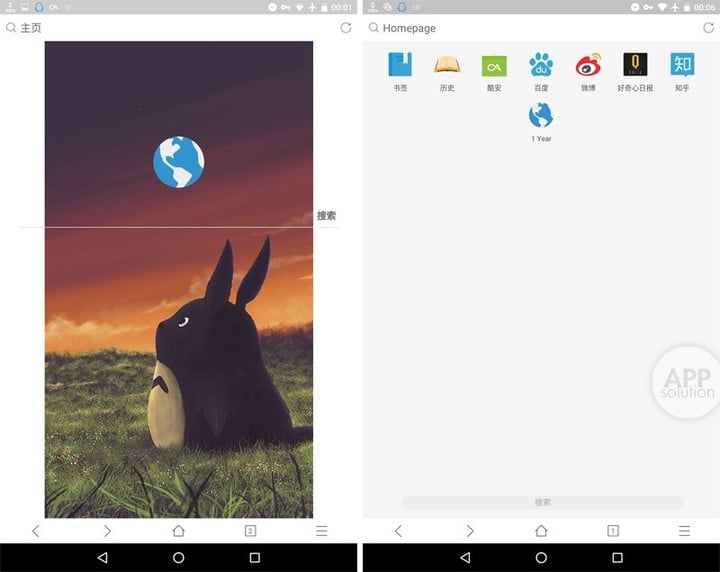Open the 1 Year shortcut
This screenshot has width=720, height=572.
click(x=541, y=122)
